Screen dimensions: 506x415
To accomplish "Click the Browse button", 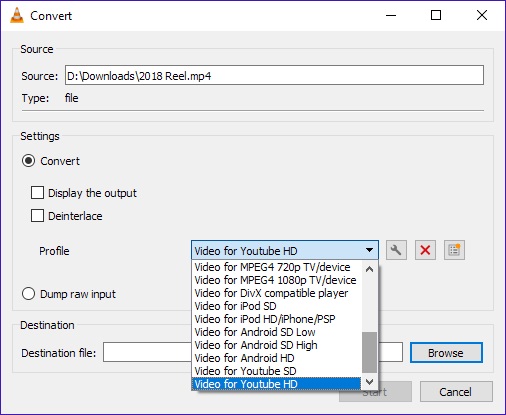I will click(x=446, y=353).
